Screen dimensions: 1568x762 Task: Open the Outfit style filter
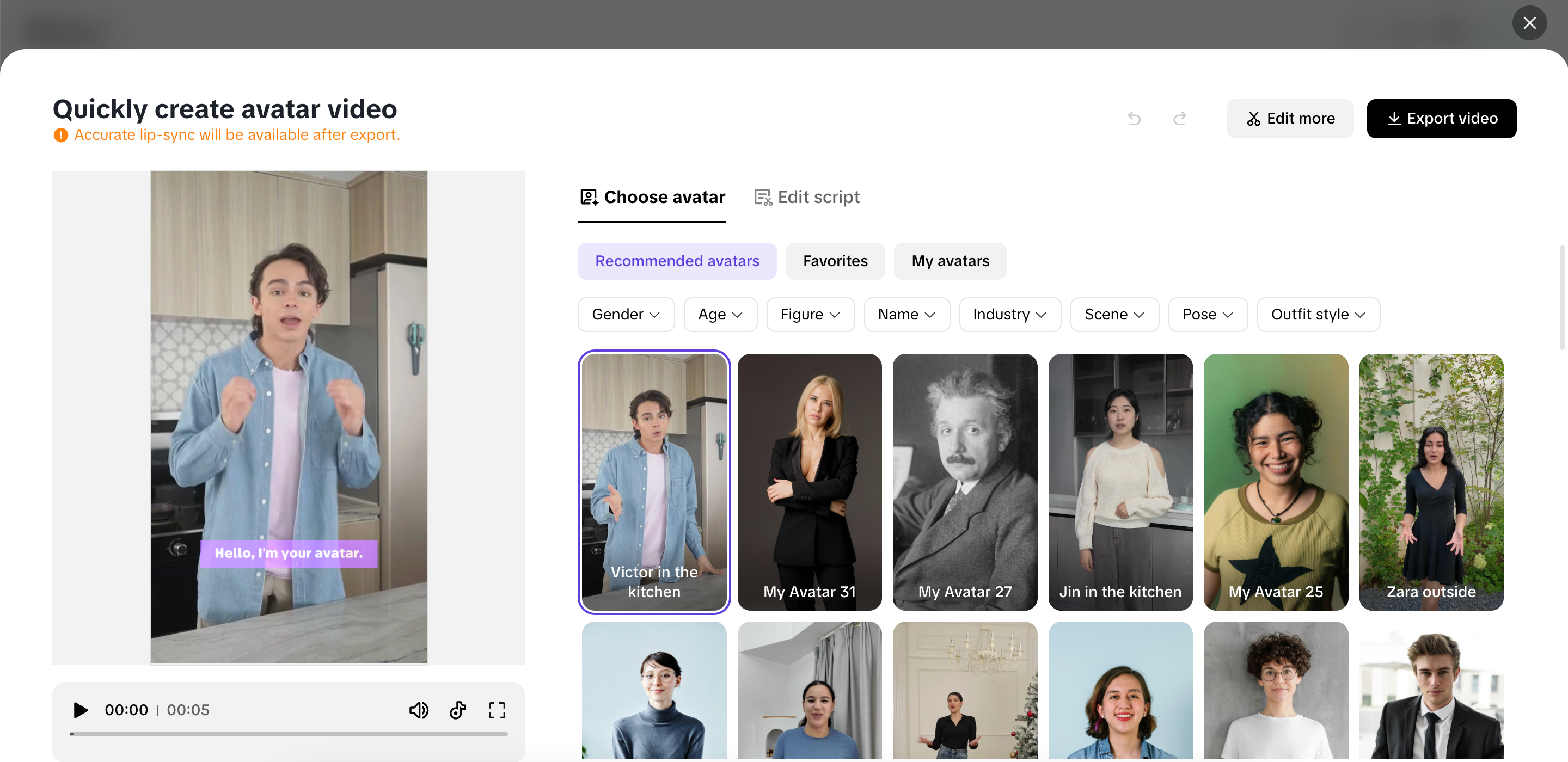1318,314
